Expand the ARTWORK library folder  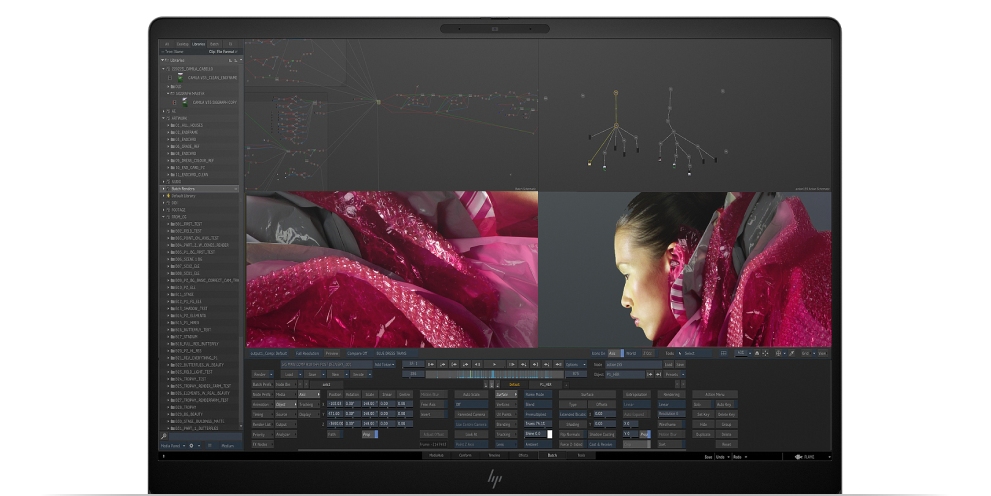click(164, 118)
